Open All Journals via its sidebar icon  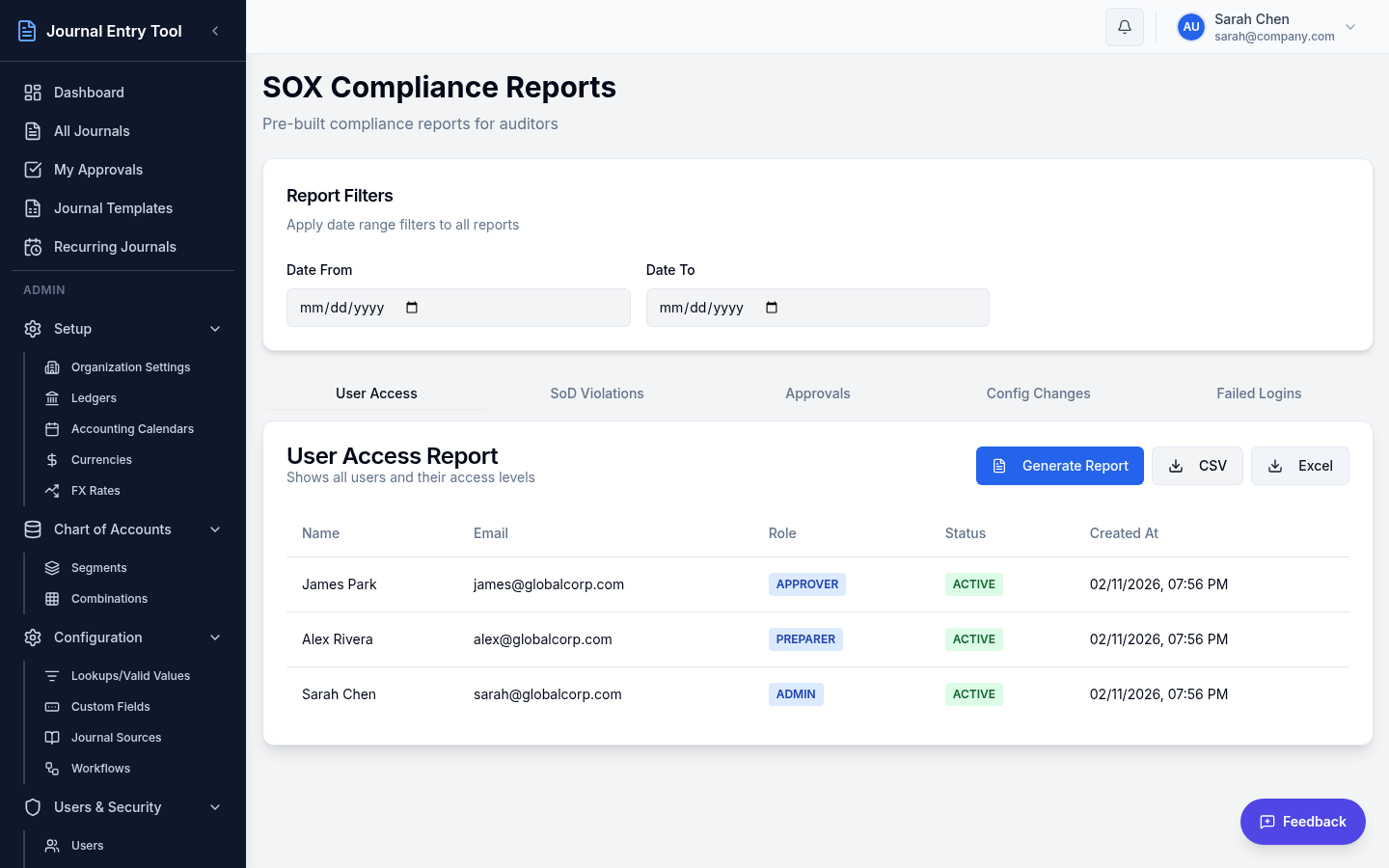point(31,131)
